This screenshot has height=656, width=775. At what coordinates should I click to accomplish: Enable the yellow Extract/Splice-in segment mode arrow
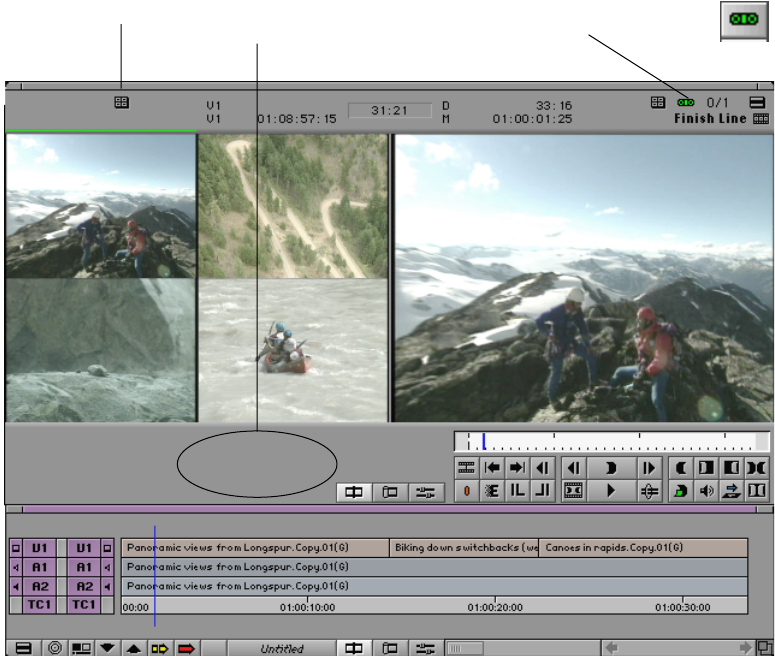tap(160, 648)
